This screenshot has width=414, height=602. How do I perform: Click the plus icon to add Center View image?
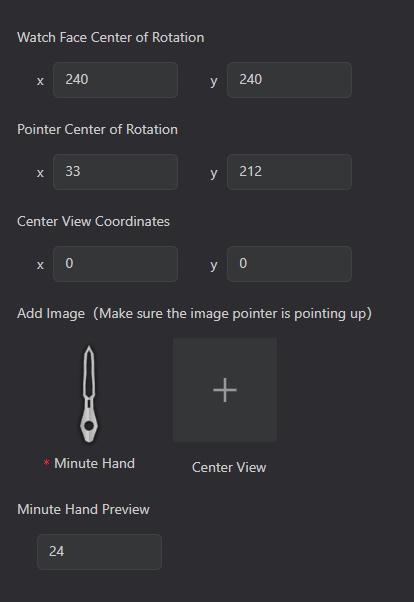click(225, 390)
